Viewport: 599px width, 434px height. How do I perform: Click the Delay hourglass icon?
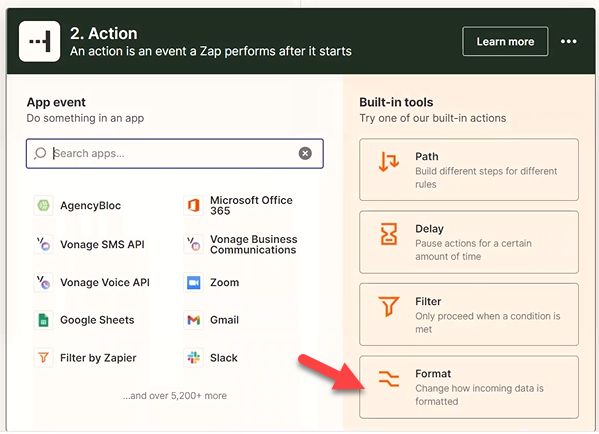[x=389, y=234]
